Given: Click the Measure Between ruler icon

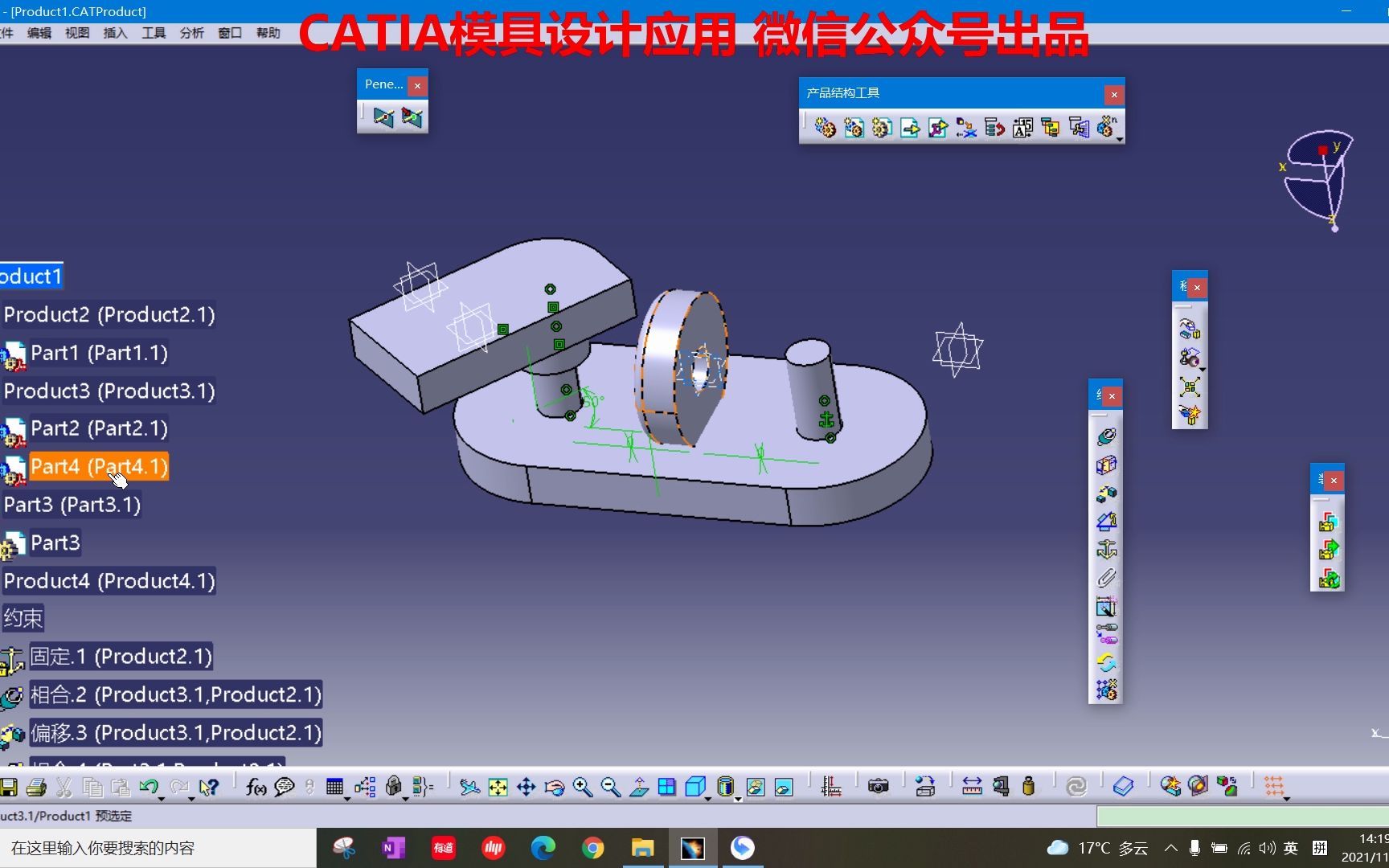Looking at the screenshot, I should [x=972, y=786].
